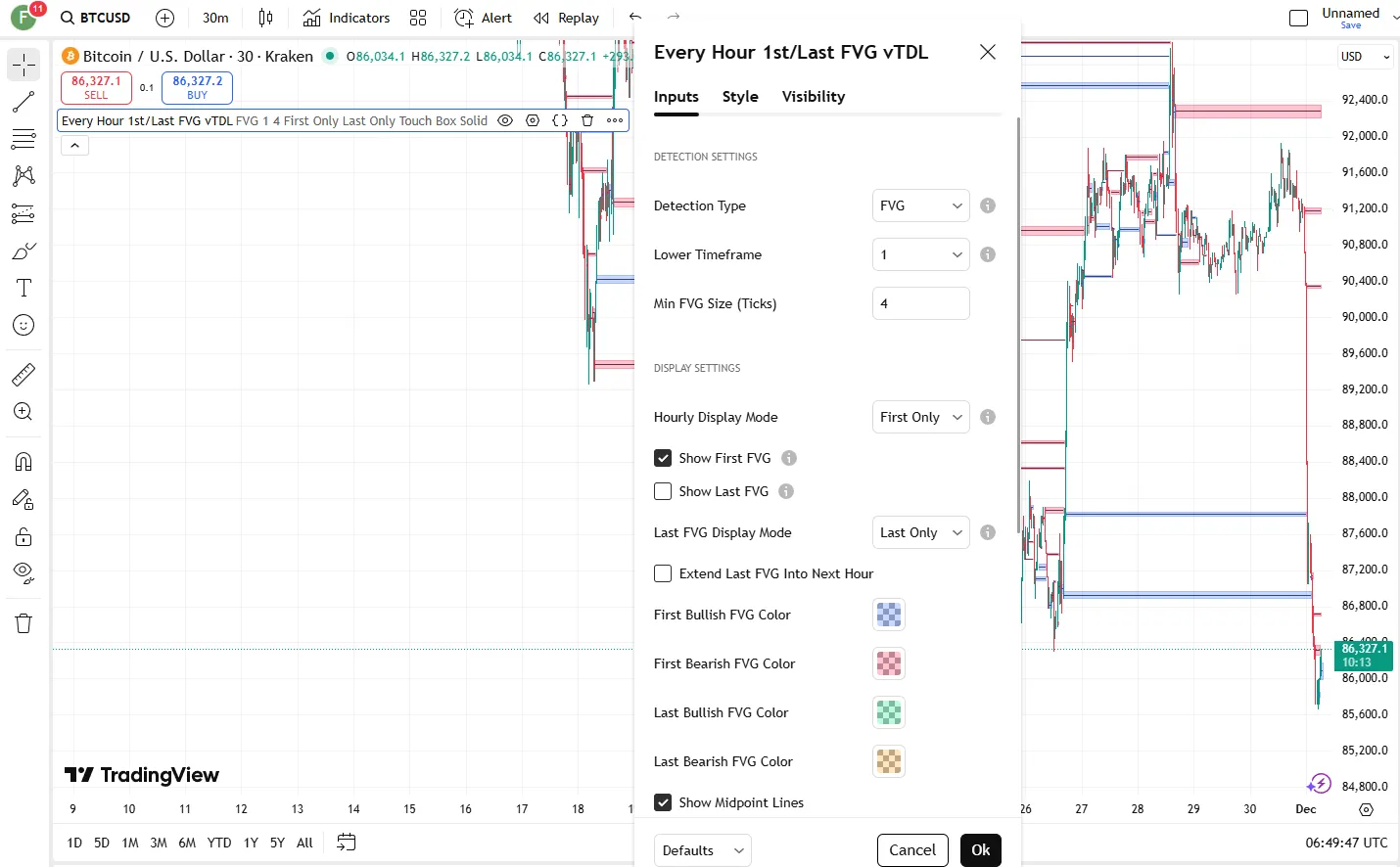Select the brush drawing tool

[x=23, y=251]
